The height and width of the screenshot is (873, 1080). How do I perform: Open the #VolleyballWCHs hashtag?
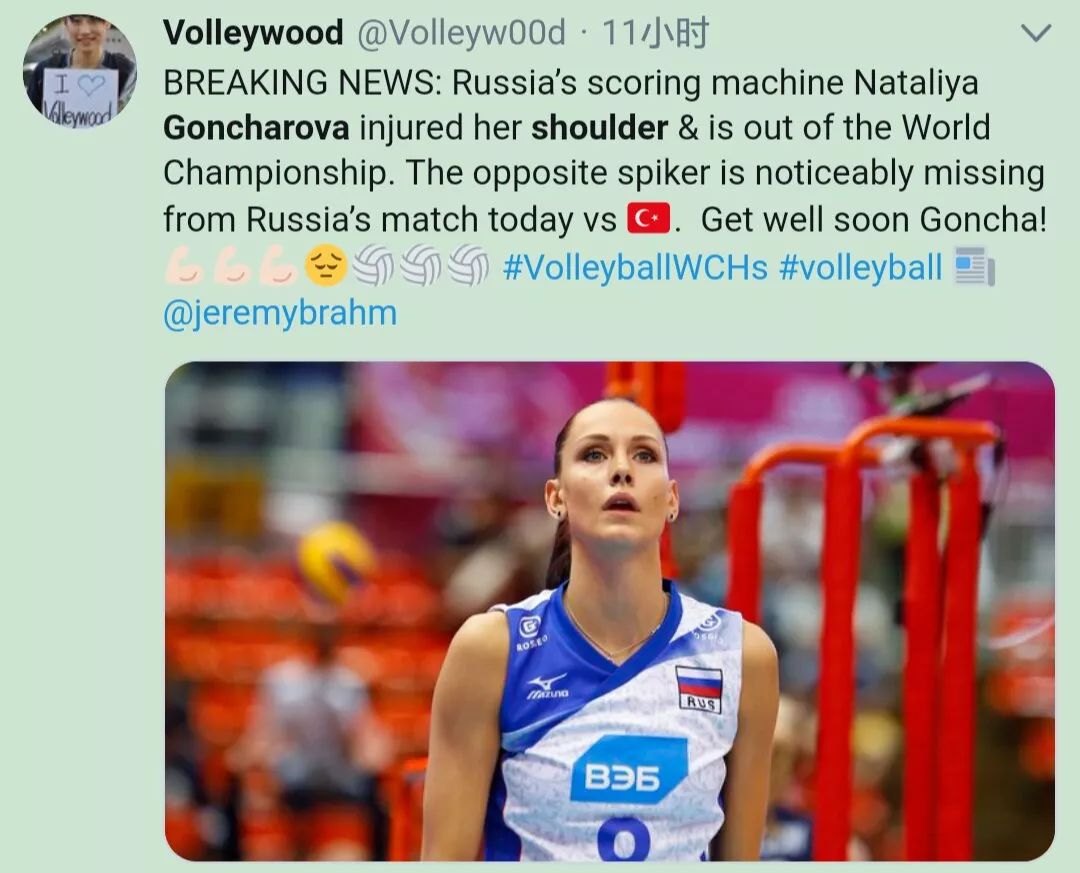pyautogui.click(x=635, y=267)
